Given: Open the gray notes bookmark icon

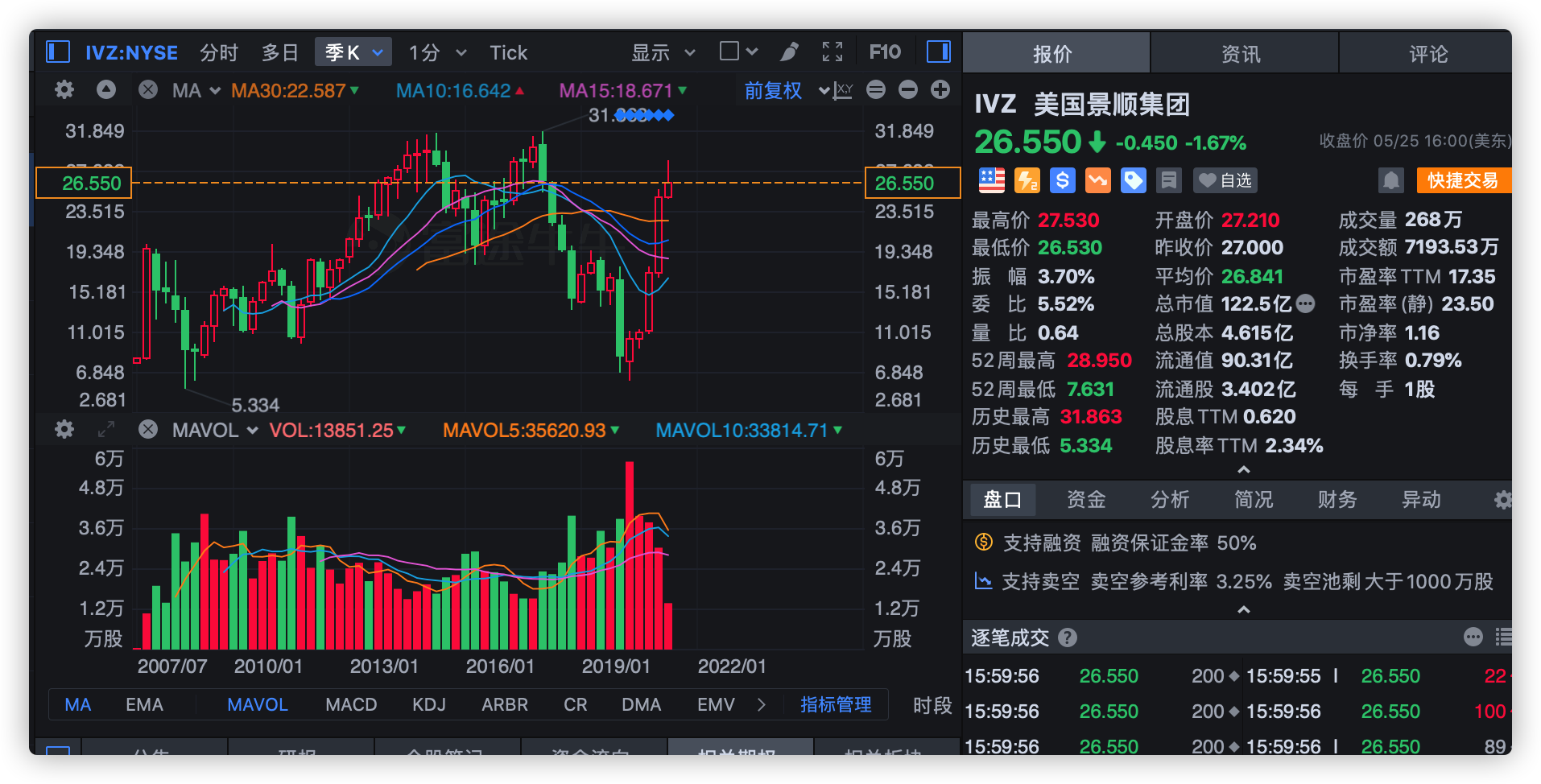Looking at the screenshot, I should pos(1169,180).
